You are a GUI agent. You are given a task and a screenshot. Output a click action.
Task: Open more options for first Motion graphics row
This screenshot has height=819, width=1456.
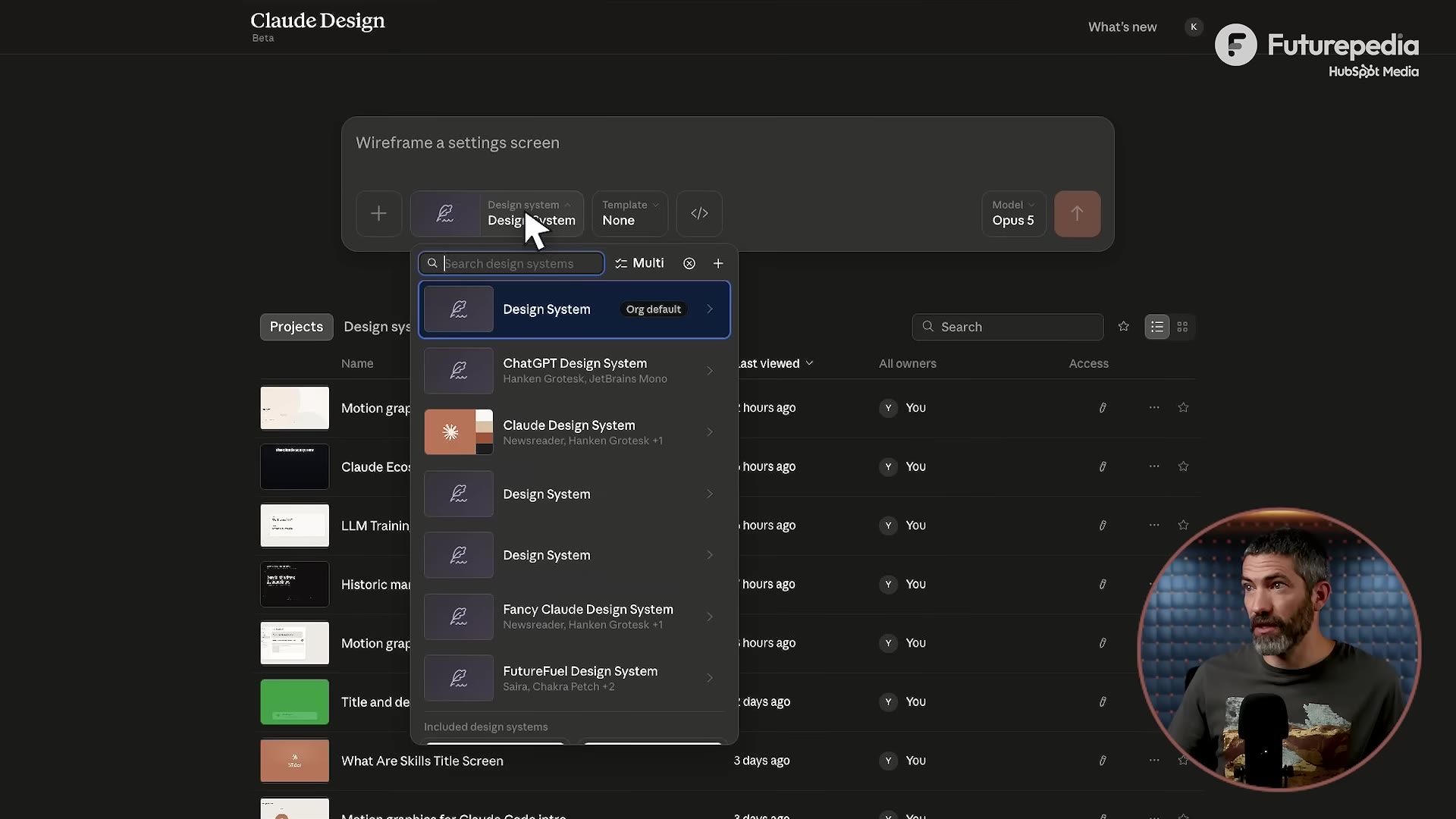click(1154, 407)
